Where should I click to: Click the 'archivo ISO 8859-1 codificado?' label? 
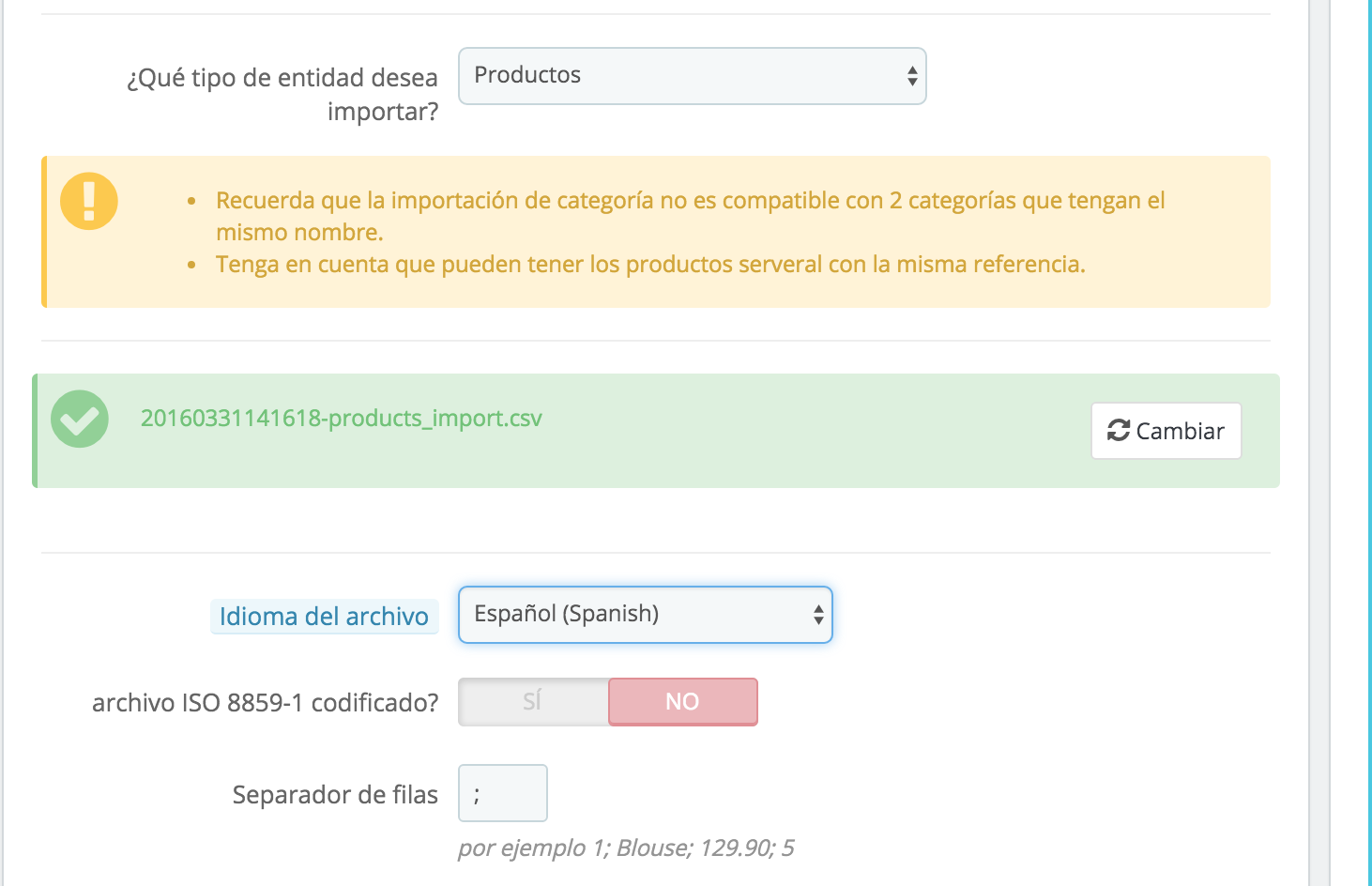click(266, 703)
